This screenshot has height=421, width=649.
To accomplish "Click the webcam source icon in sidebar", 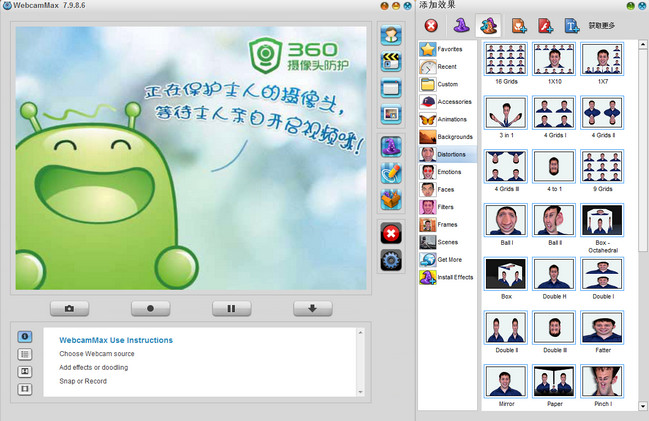I will (x=391, y=35).
